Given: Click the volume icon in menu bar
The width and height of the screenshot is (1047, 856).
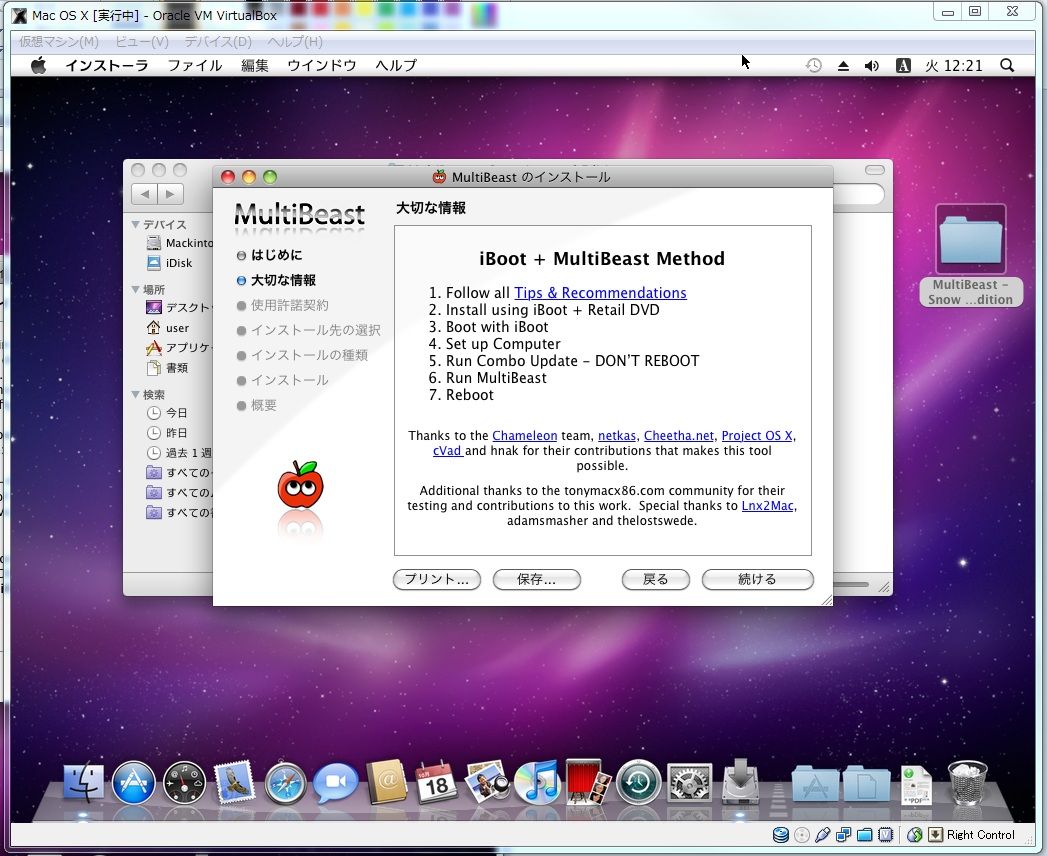Looking at the screenshot, I should tap(872, 65).
